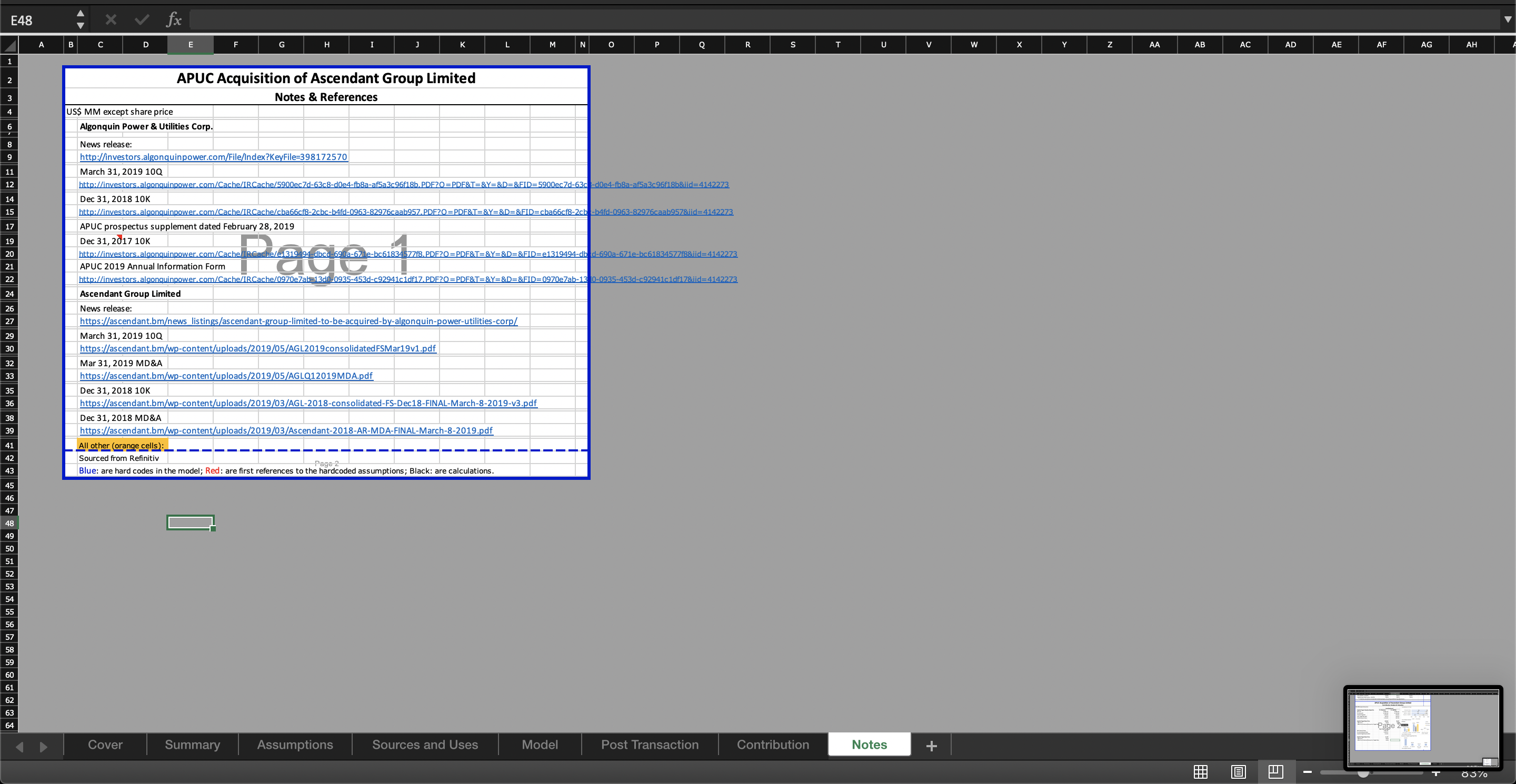Viewport: 1516px width, 784px height.
Task: Select Page Break Preview view icon
Action: [1275, 772]
